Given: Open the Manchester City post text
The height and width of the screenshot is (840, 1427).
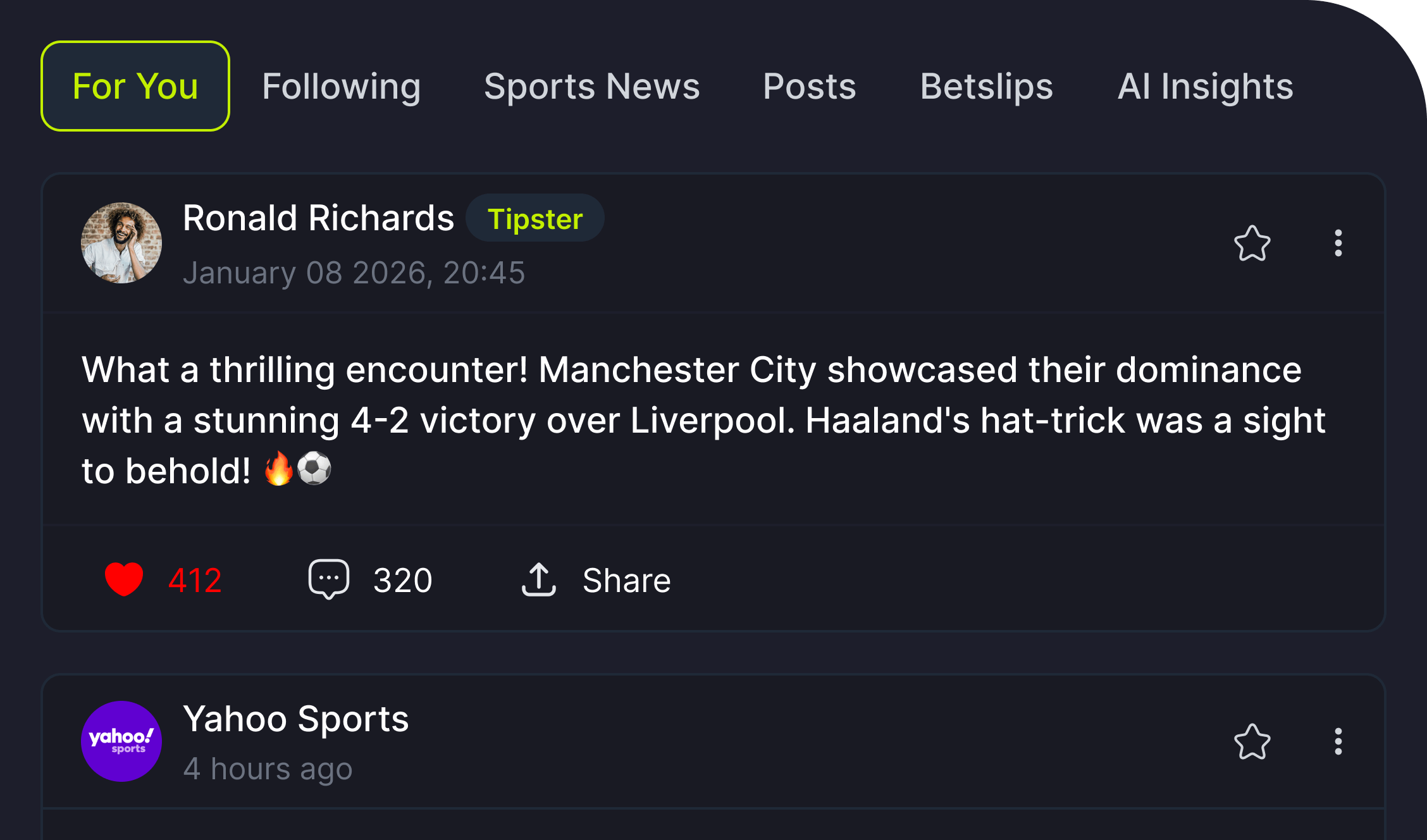Looking at the screenshot, I should 696,420.
